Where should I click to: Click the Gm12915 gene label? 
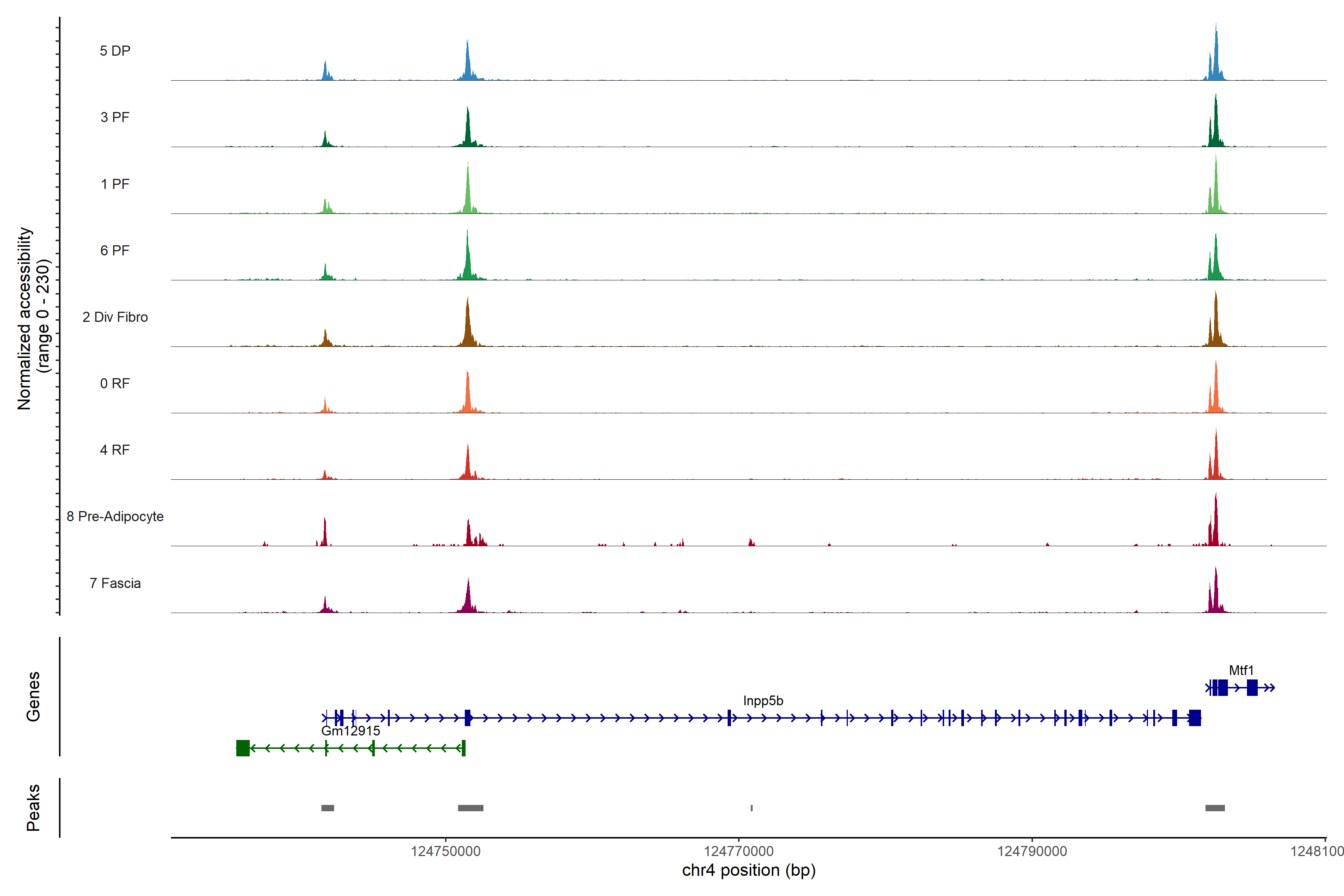click(350, 731)
